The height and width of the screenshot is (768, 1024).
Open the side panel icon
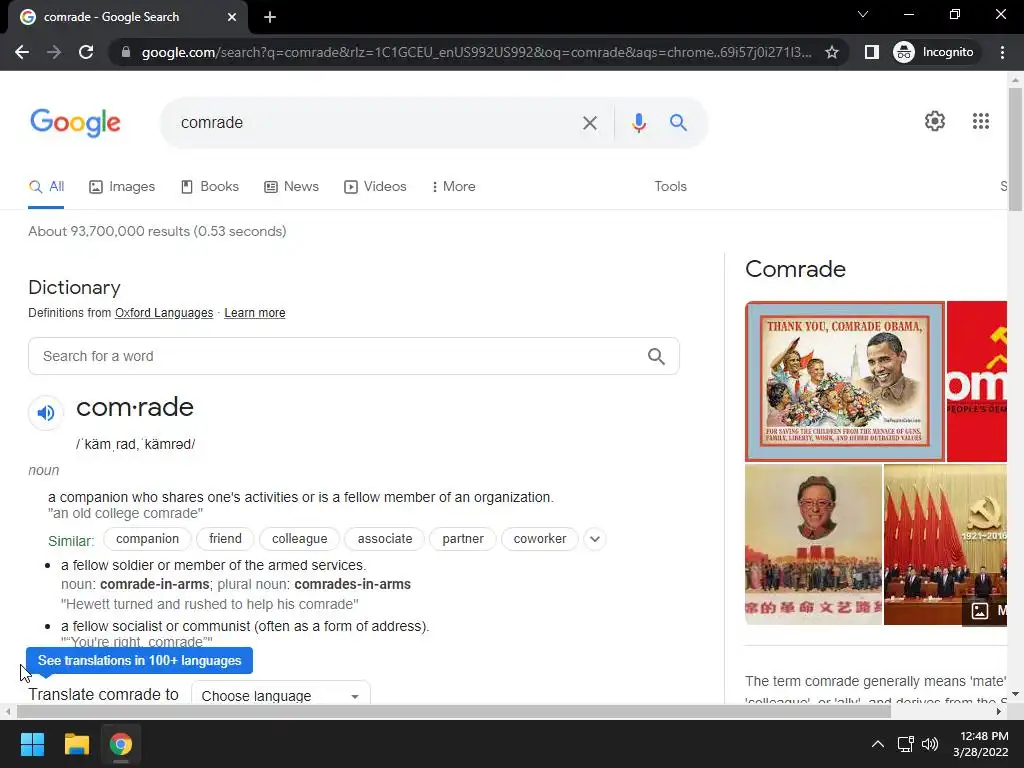click(871, 52)
